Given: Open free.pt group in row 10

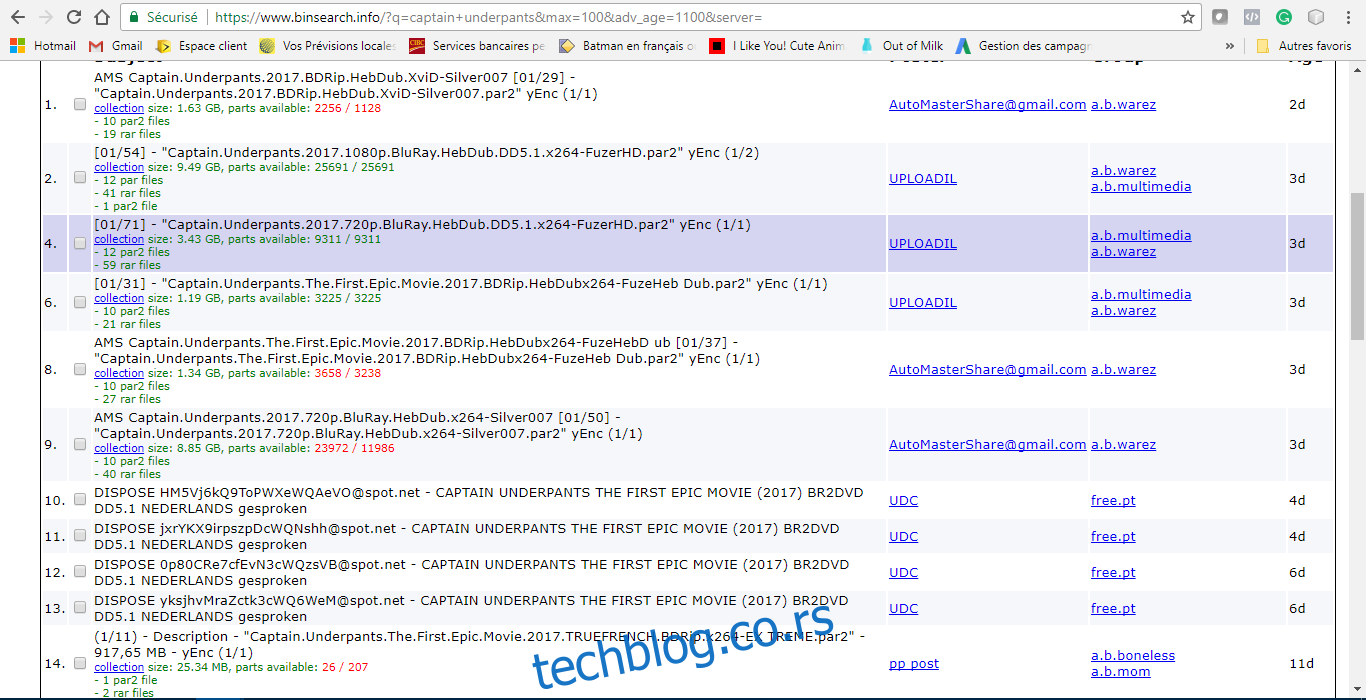Looking at the screenshot, I should (x=1113, y=500).
